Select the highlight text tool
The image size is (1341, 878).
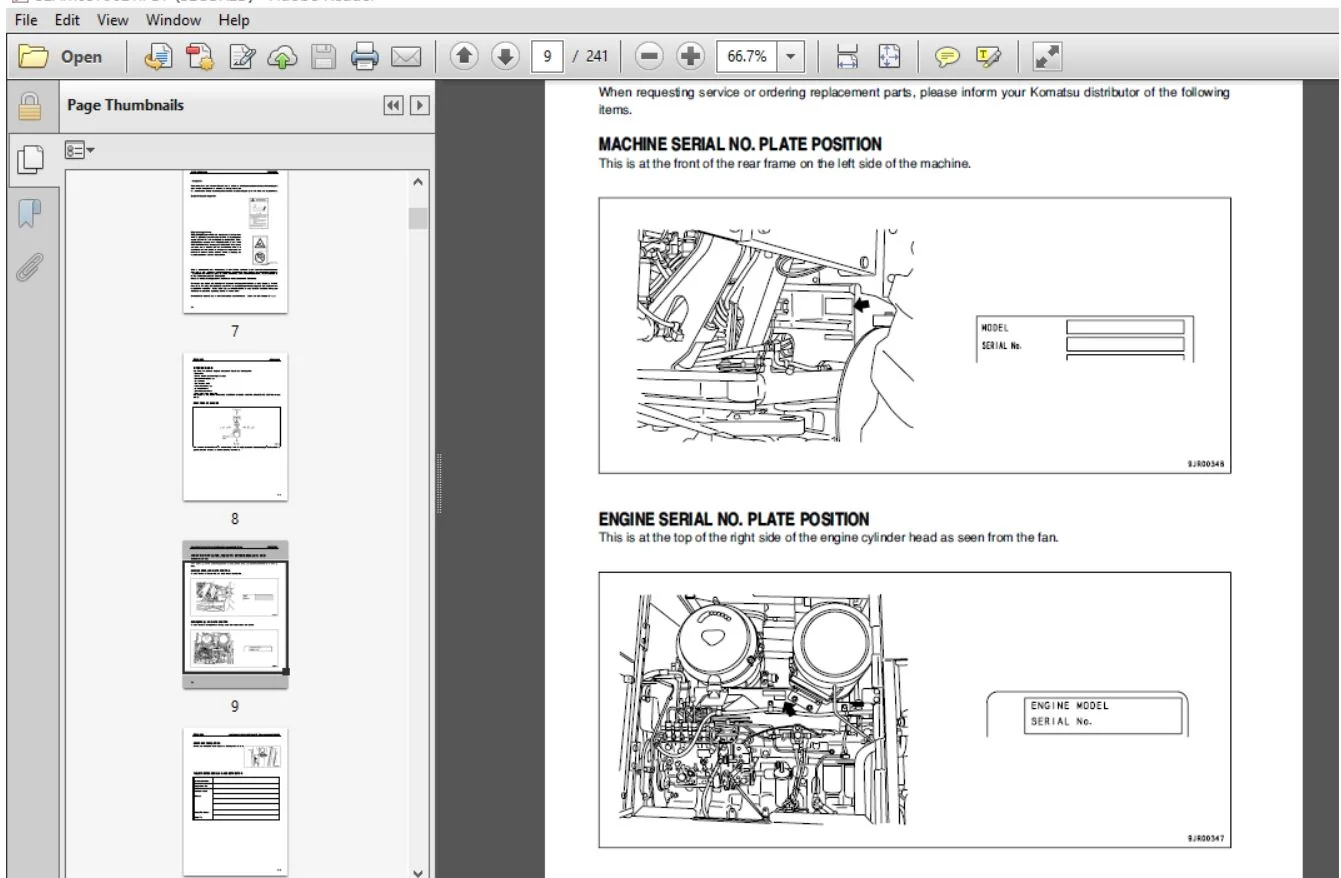point(987,57)
